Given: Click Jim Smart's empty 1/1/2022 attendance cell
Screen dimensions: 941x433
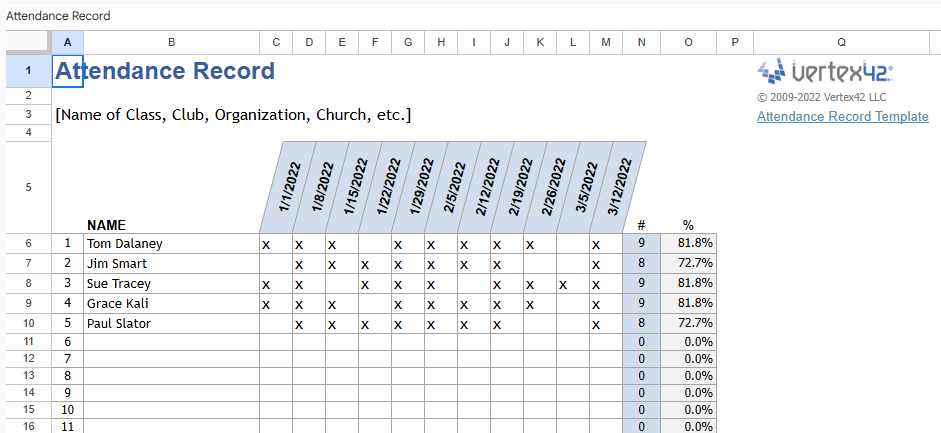Looking at the screenshot, I should (275, 264).
